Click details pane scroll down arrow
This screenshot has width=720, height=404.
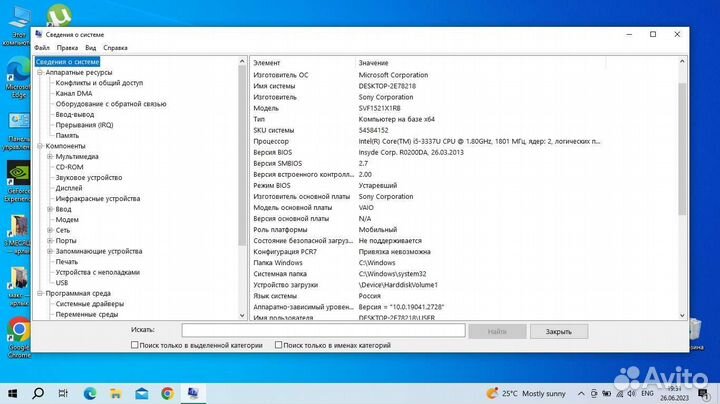[x=682, y=315]
